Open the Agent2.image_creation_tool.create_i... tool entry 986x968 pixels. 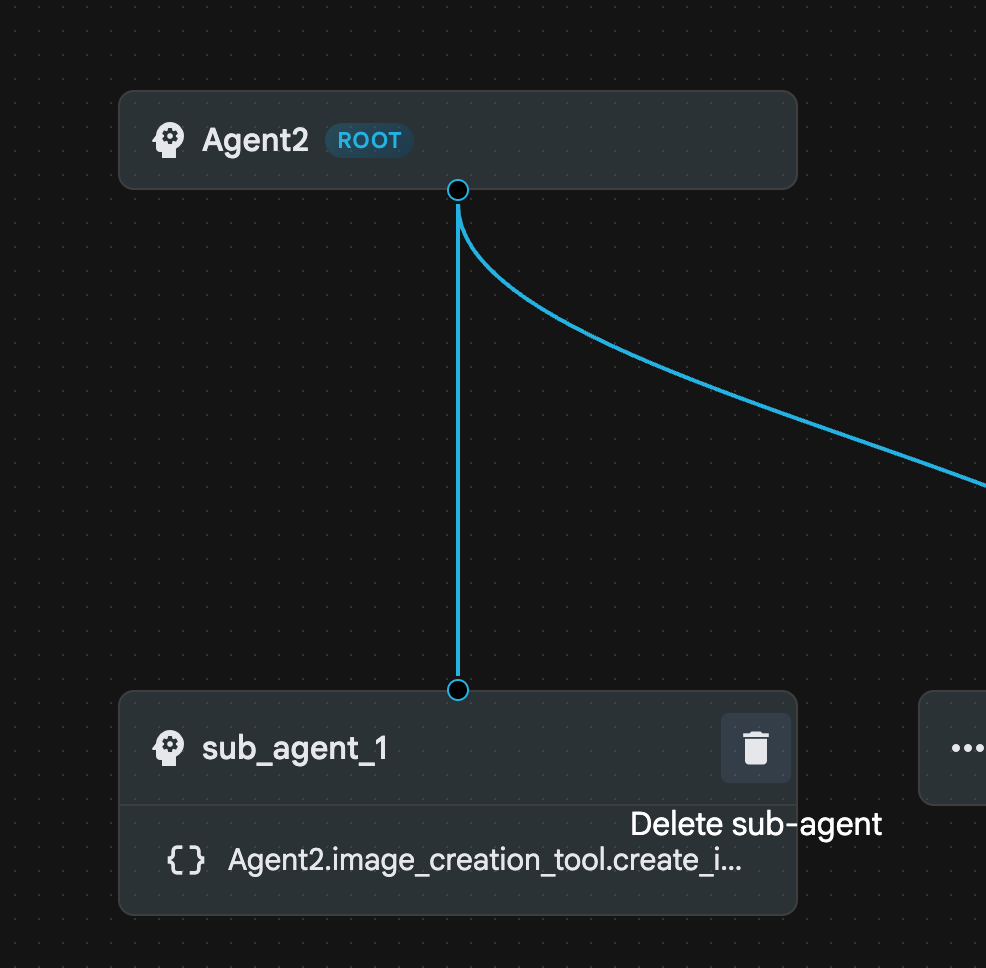click(x=485, y=860)
